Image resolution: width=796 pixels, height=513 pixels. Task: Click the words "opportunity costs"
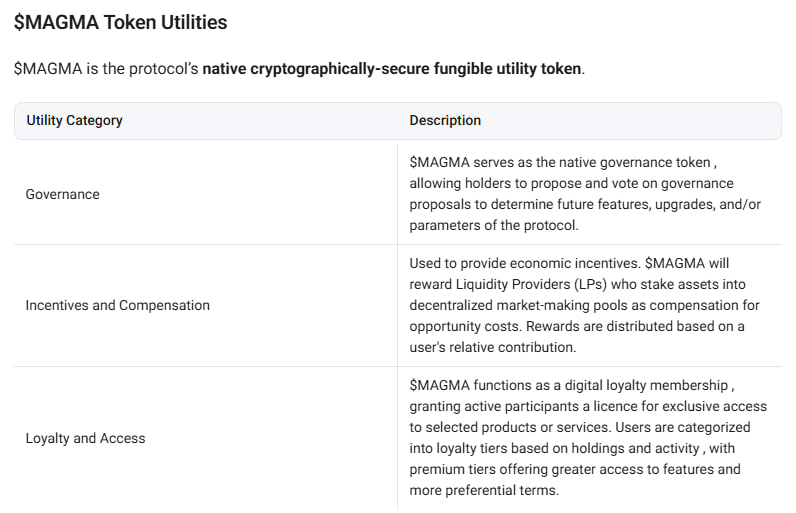coord(466,326)
